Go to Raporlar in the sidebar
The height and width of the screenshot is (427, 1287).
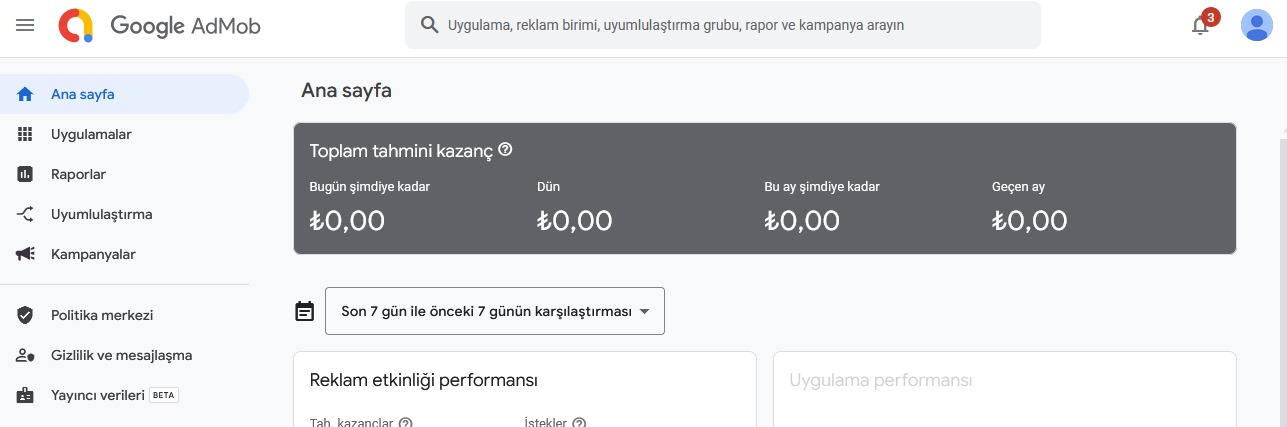point(78,174)
